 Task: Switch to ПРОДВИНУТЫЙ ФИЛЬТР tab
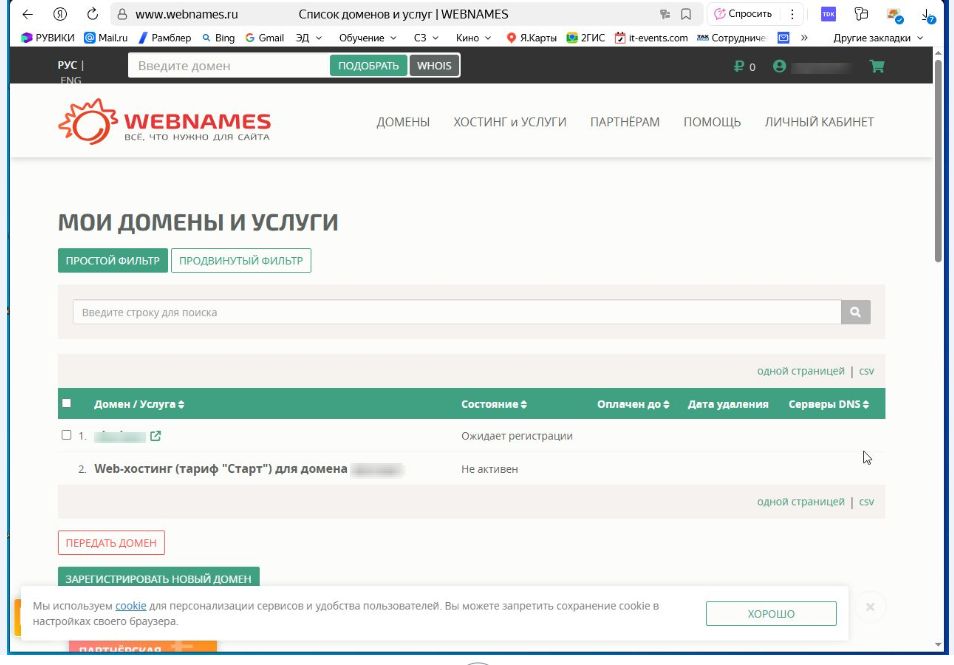241,261
